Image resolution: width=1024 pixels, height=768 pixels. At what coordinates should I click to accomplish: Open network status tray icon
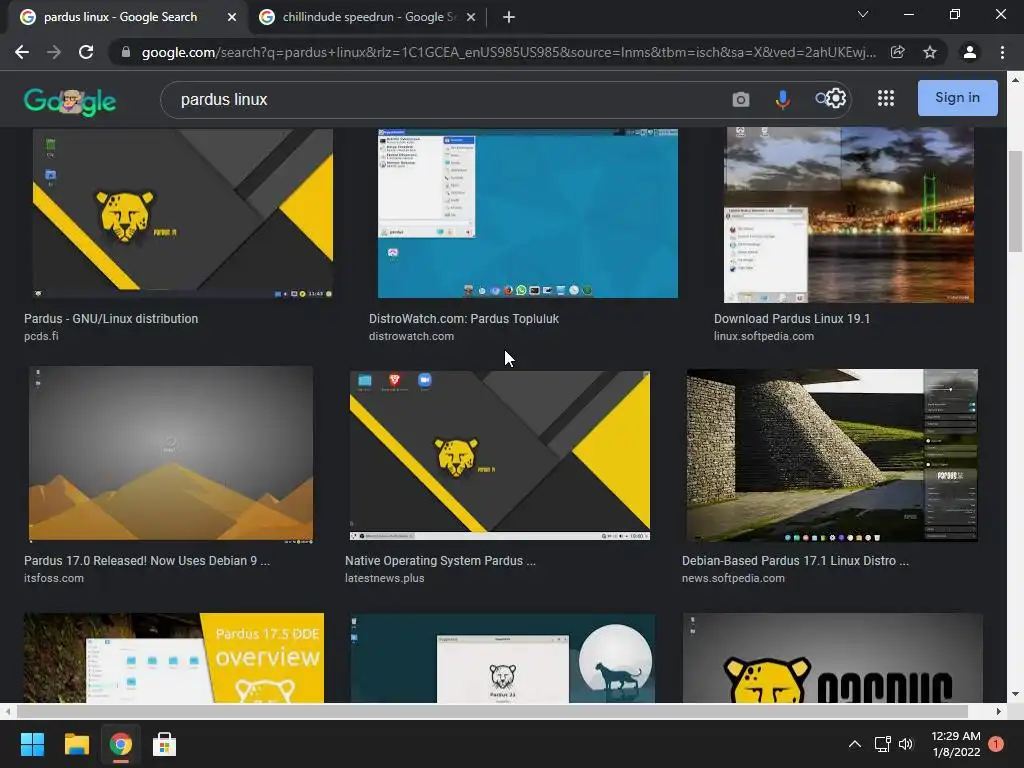882,744
